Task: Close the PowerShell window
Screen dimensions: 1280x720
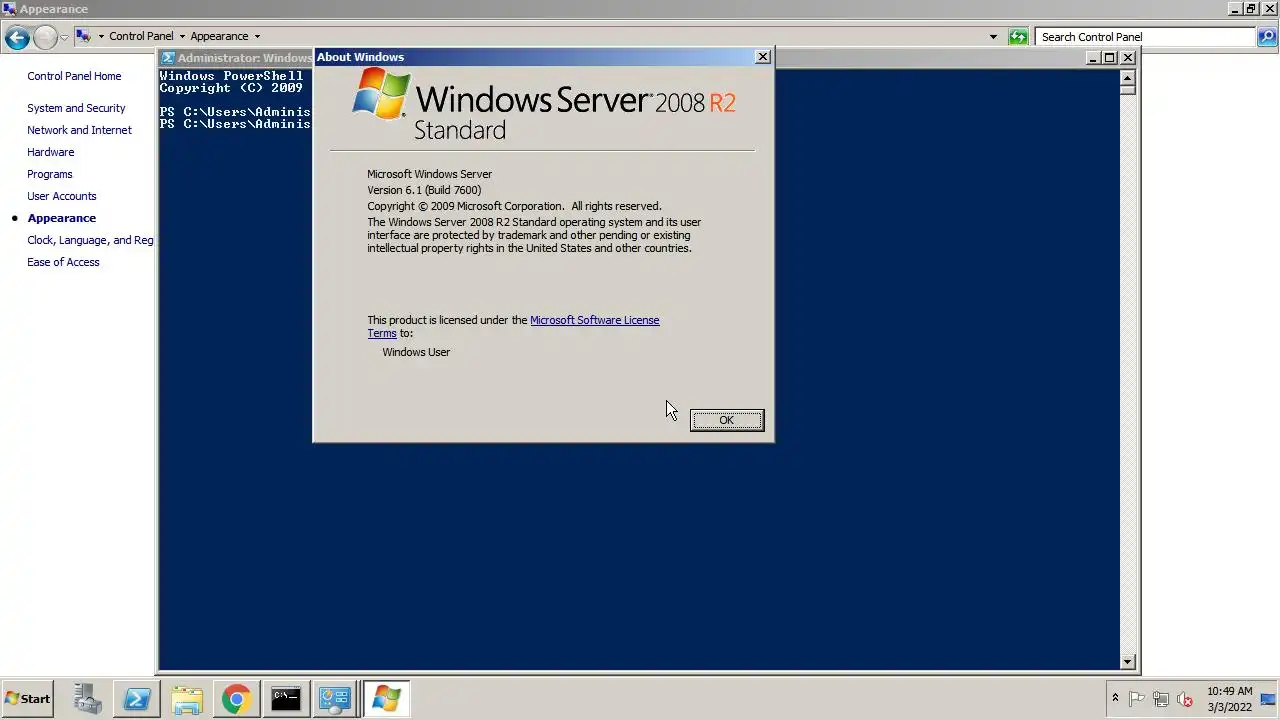Action: pyautogui.click(x=1128, y=58)
